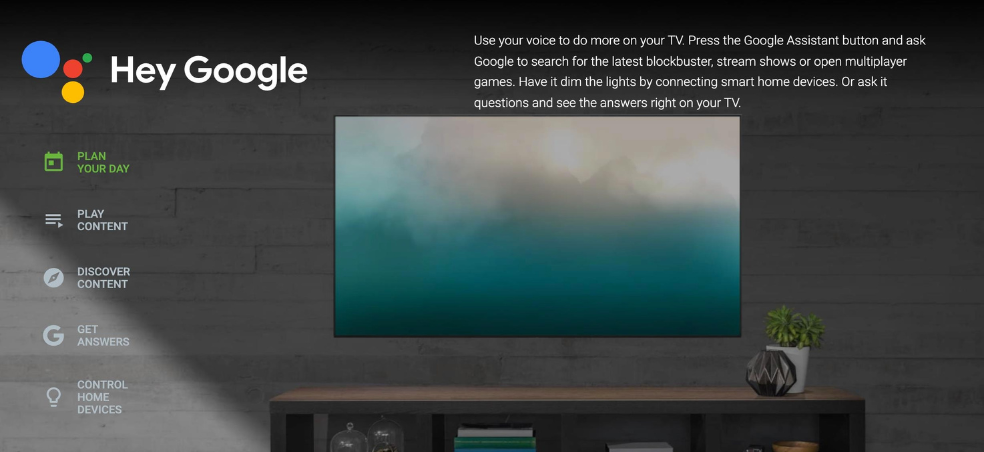The width and height of the screenshot is (984, 452).
Task: Click the red Assistant logo dot
Action: (x=73, y=68)
